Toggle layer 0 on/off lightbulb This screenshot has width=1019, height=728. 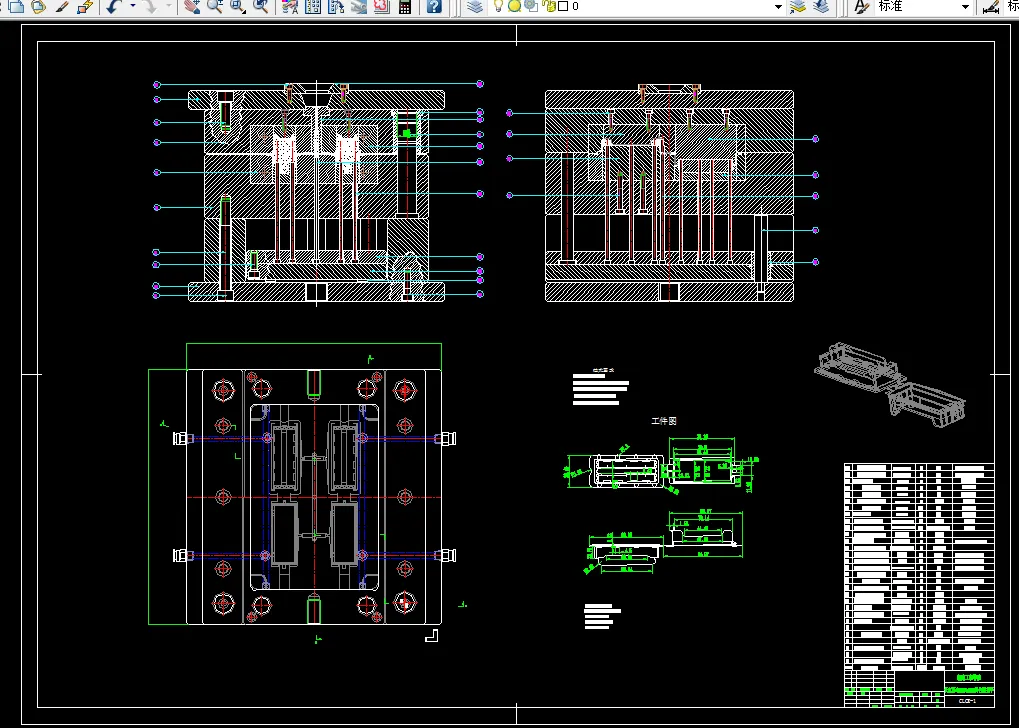[498, 6]
